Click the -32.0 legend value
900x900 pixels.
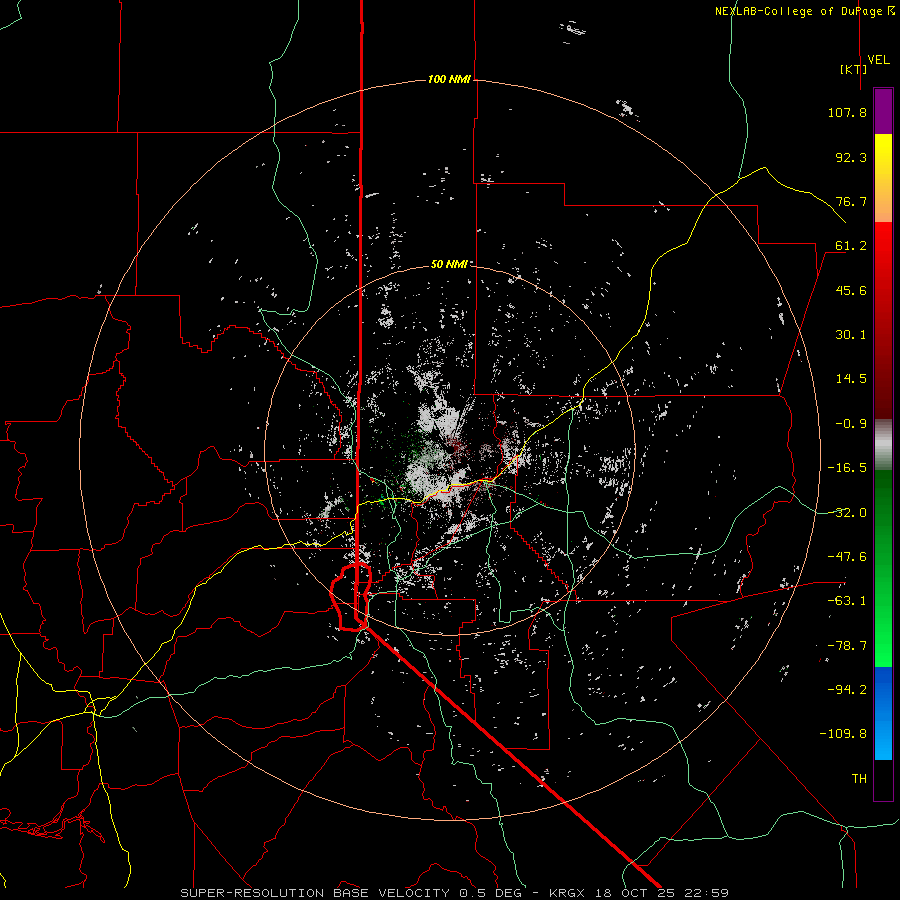coord(847,513)
